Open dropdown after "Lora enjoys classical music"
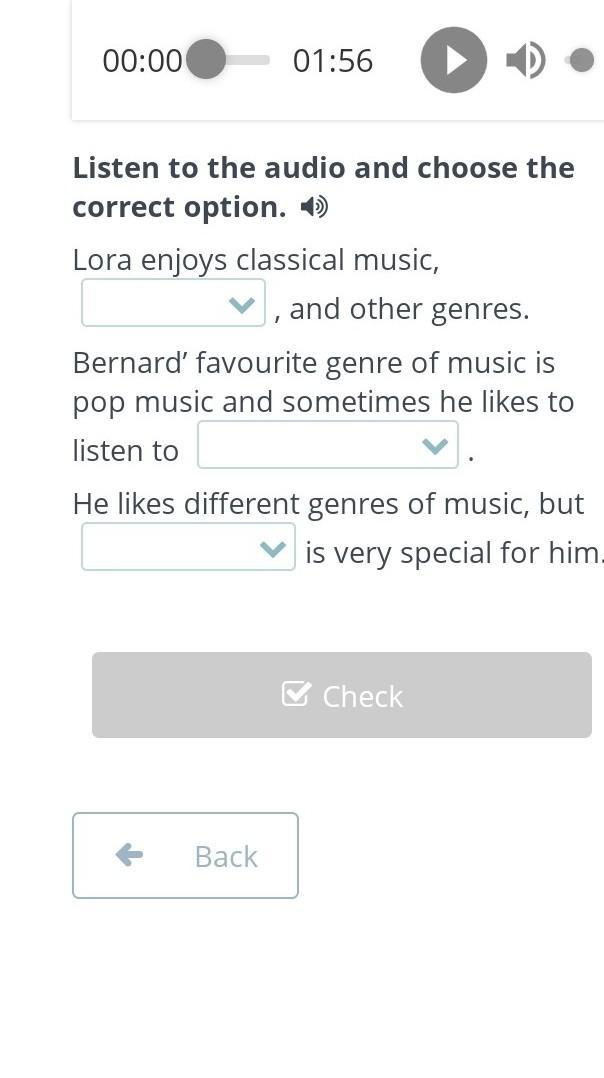Viewport: 604px width, 1078px height. click(x=173, y=303)
